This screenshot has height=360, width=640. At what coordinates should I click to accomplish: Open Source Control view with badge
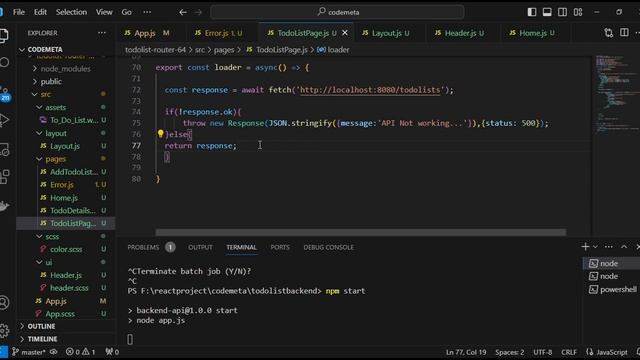pos(5,94)
